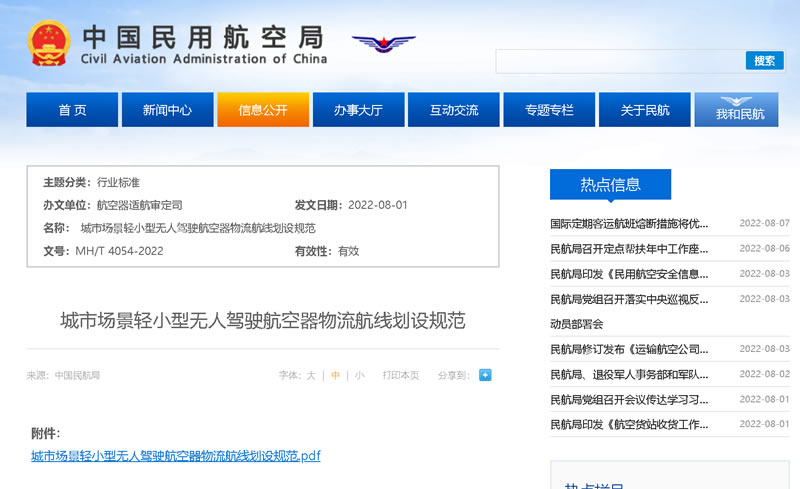Open news 民航局印发《航空货站收货工作...
Screen dimensions: 800x489
pos(629,424)
